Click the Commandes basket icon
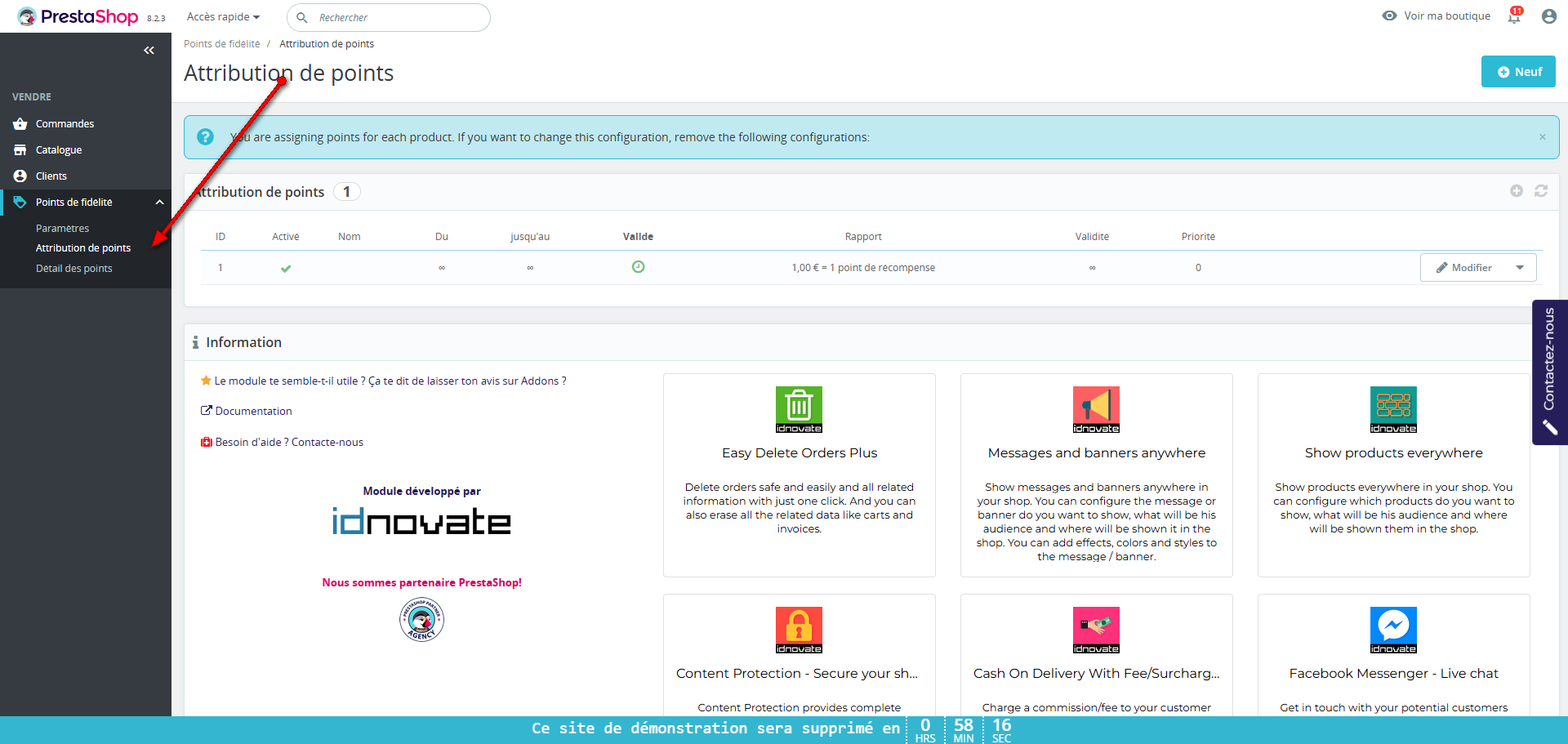Screen dimensions: 1568x744 tap(20, 124)
